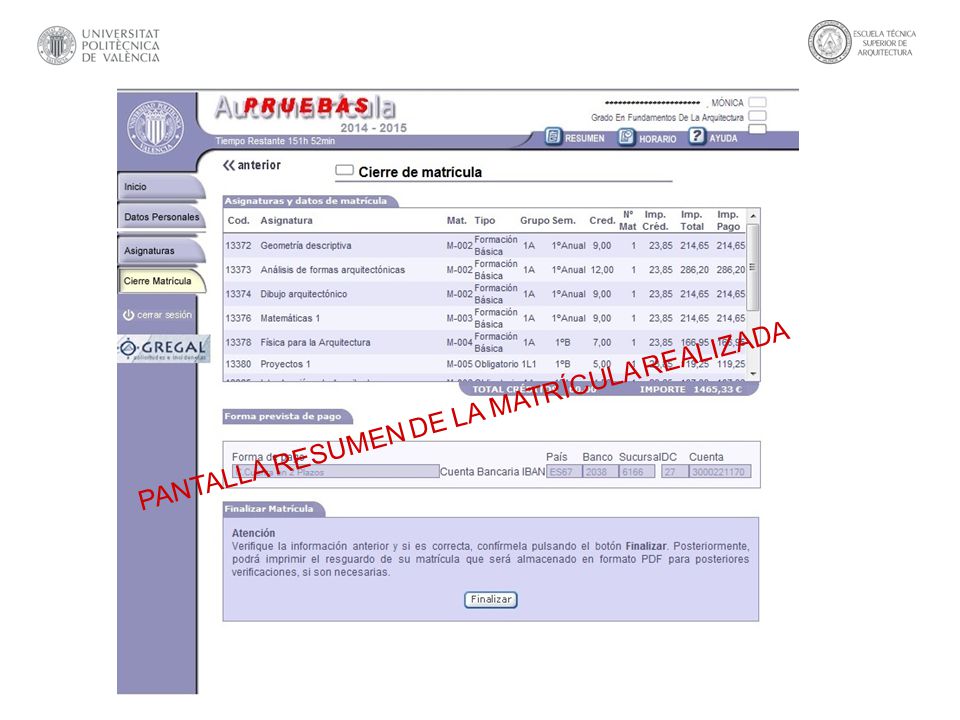The height and width of the screenshot is (720, 960).
Task: Click the subjects table scroll down arrow
Action: coord(753,373)
